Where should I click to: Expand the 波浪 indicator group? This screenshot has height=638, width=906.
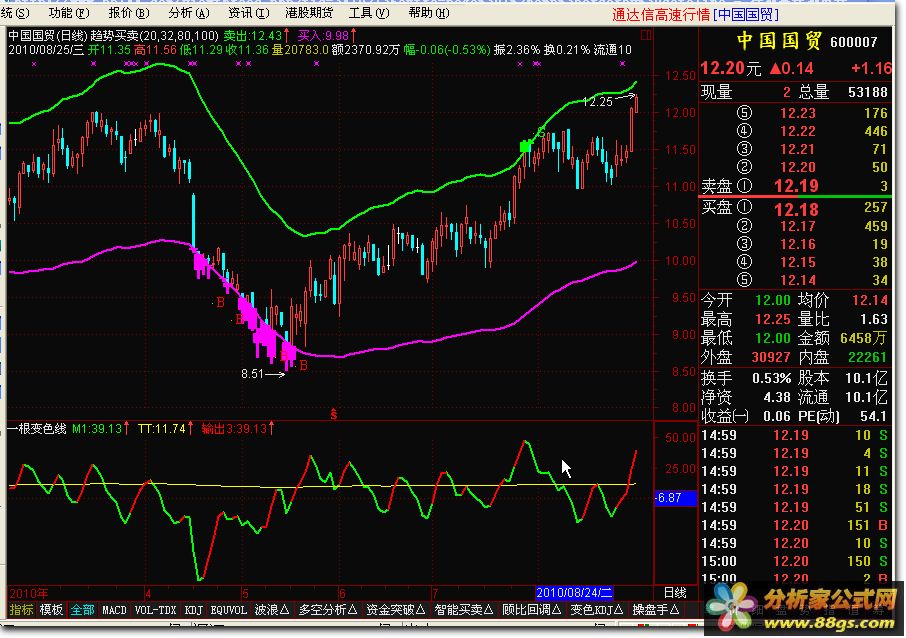272,610
